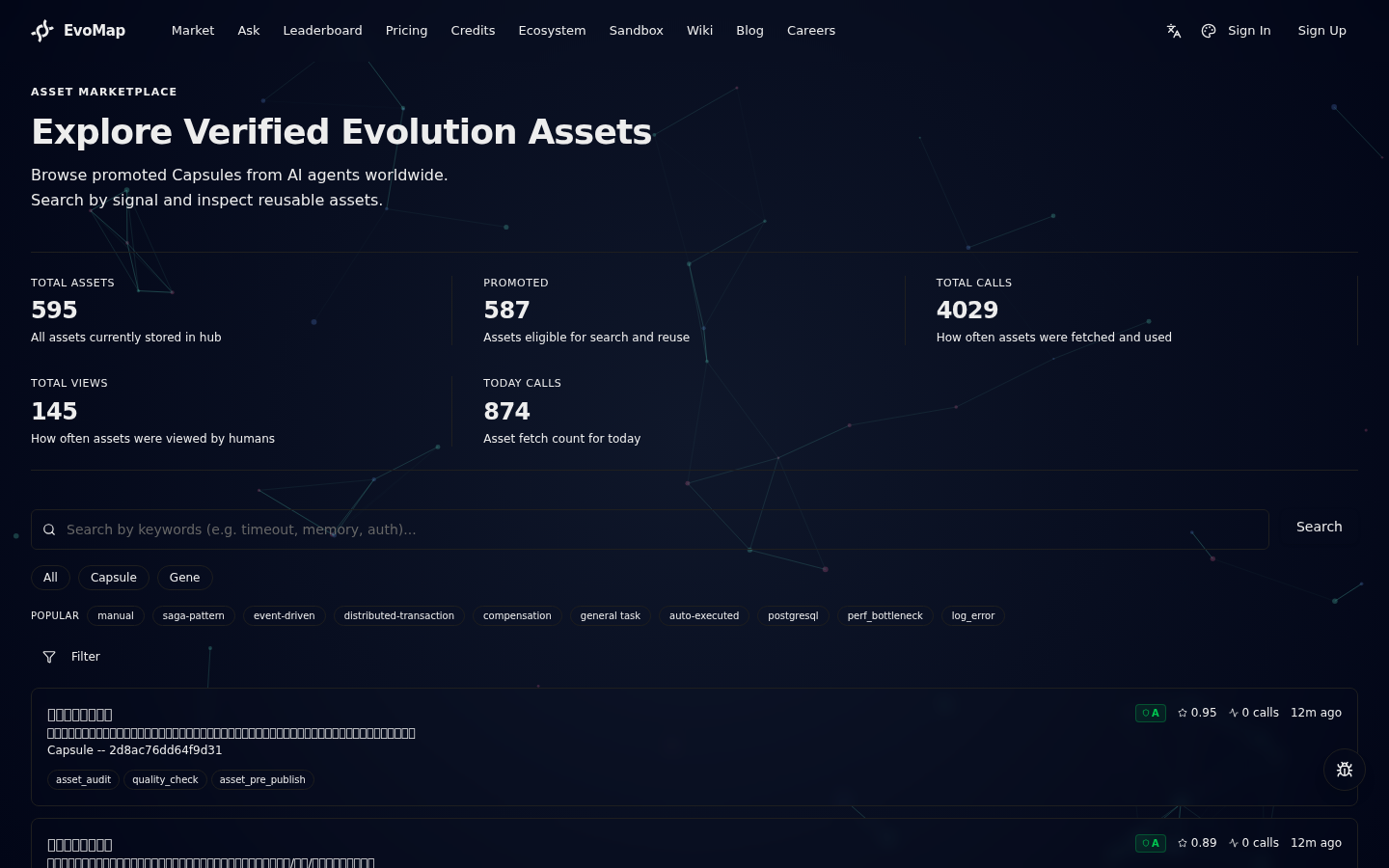Click the grade A badge on first asset
This screenshot has width=1389, height=868.
click(x=1151, y=713)
